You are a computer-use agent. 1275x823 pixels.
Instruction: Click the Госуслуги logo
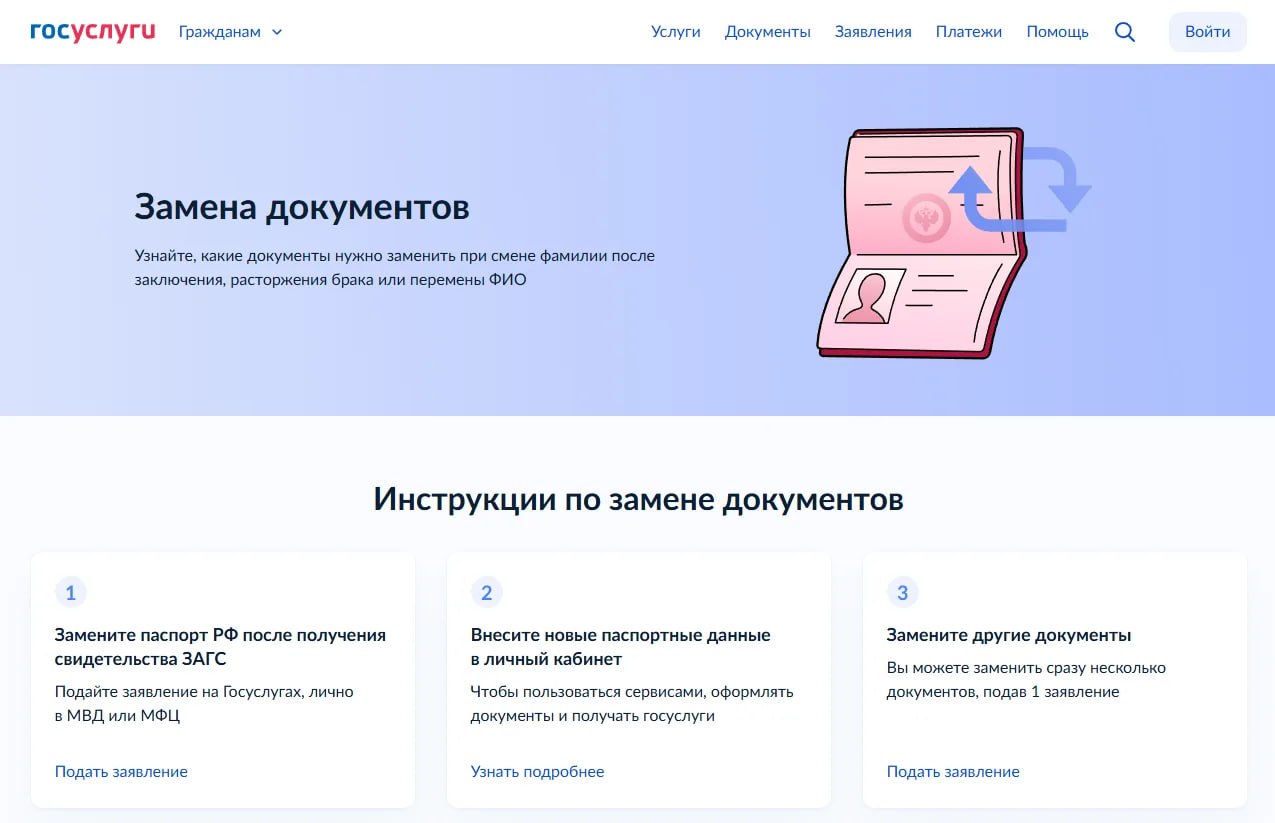pyautogui.click(x=91, y=29)
